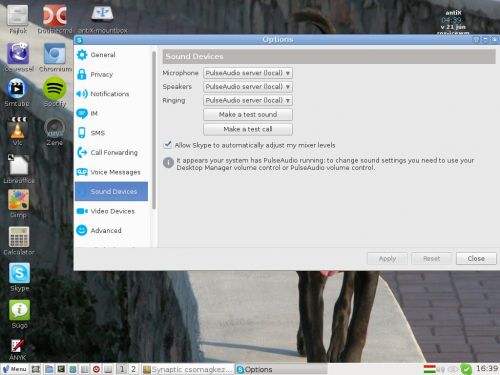Open the Spotify desktop icon
500x375 pixels.
[55, 88]
